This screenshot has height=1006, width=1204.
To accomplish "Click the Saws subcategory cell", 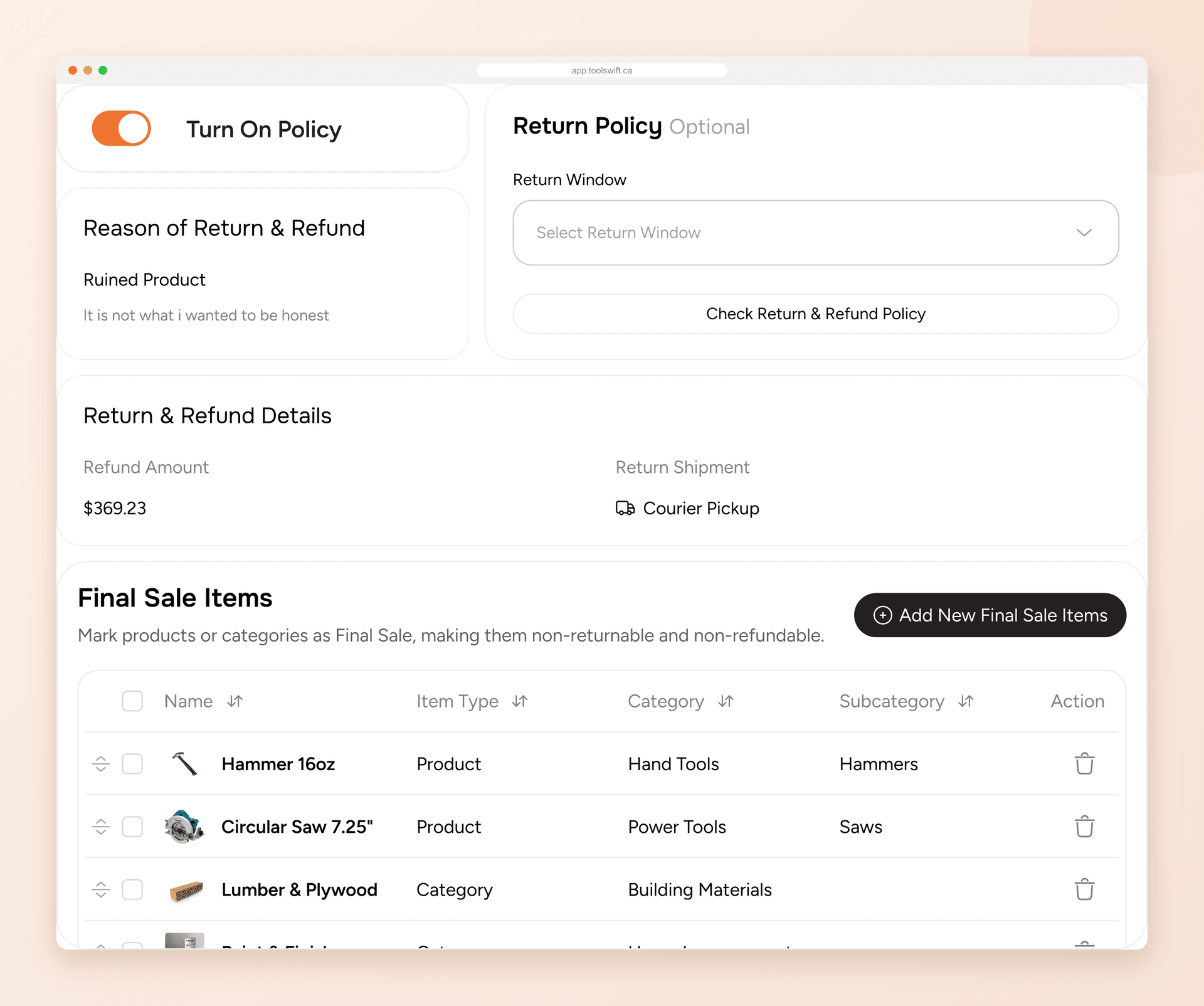I will (861, 827).
